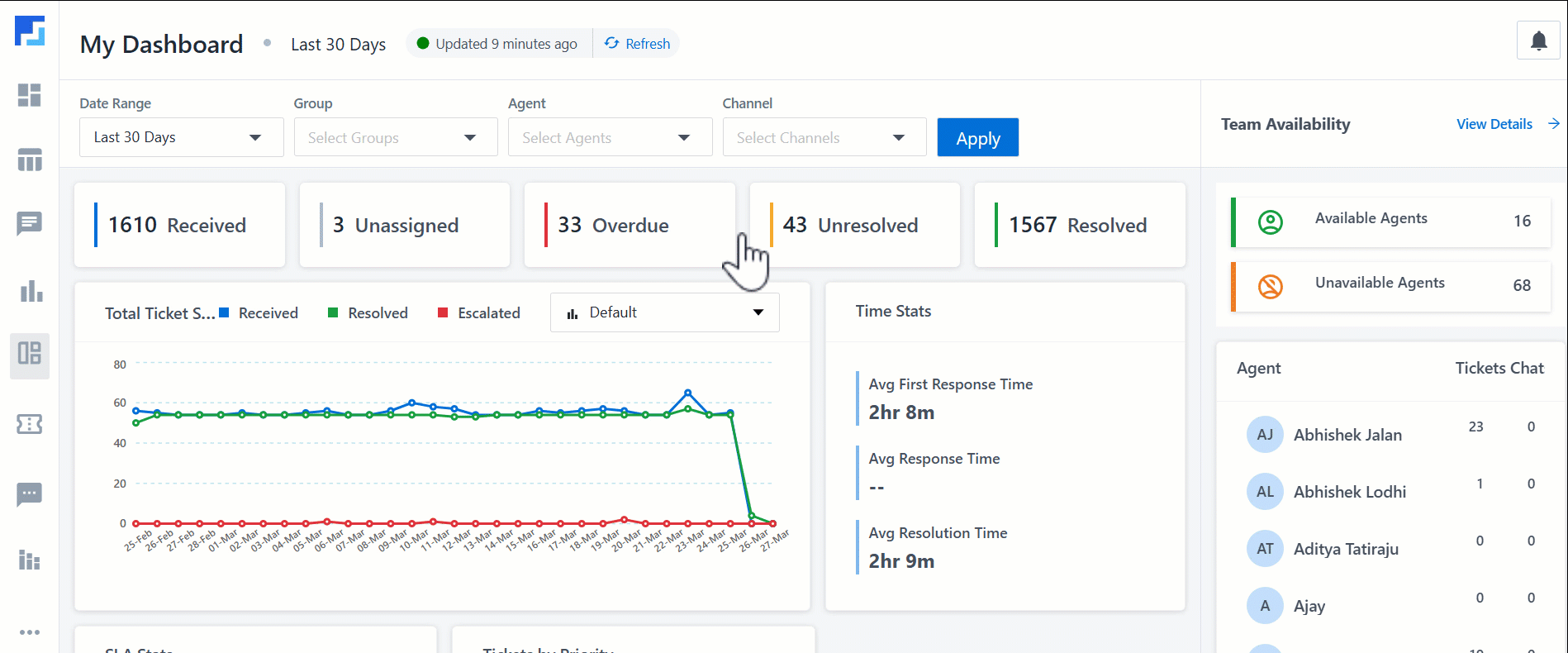Select agent name Aditya Tatiraju
Image resolution: width=1568 pixels, height=653 pixels.
point(1346,549)
